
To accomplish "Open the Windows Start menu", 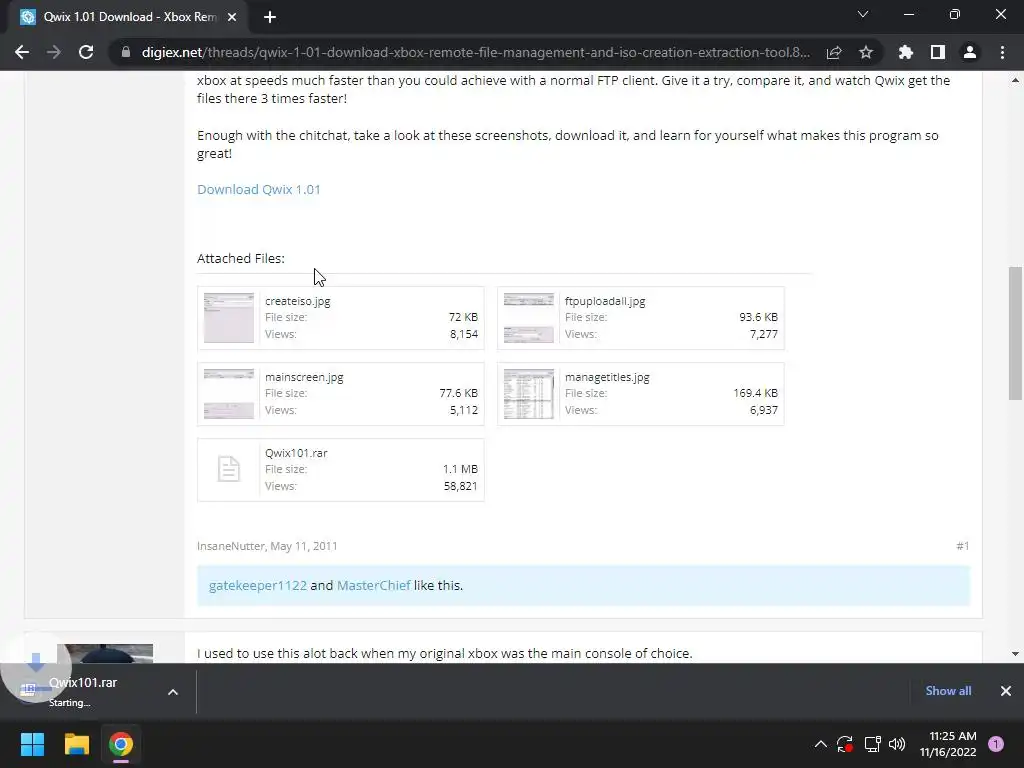I will pyautogui.click(x=32, y=744).
